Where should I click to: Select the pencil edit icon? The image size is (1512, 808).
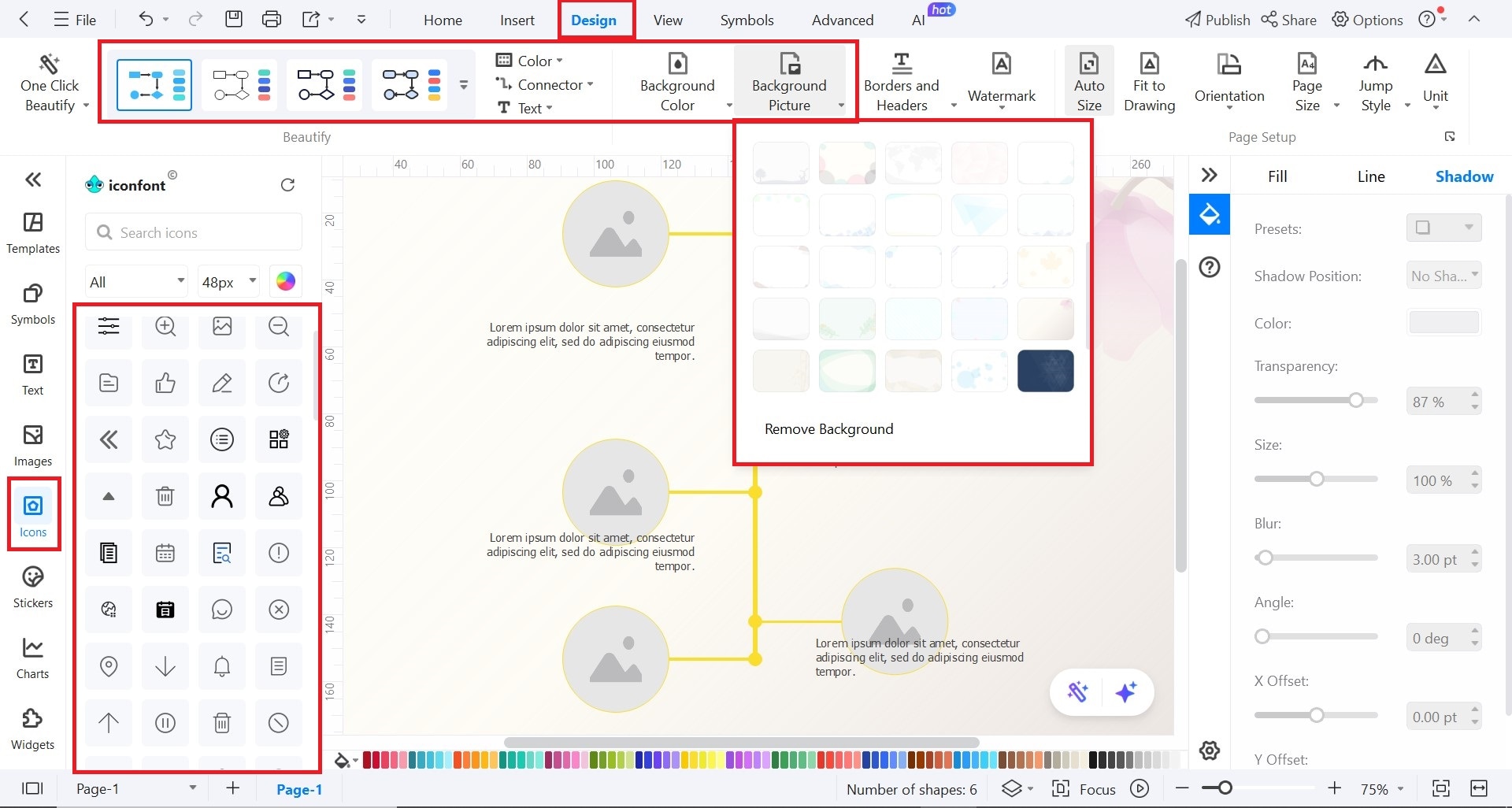pyautogui.click(x=222, y=383)
